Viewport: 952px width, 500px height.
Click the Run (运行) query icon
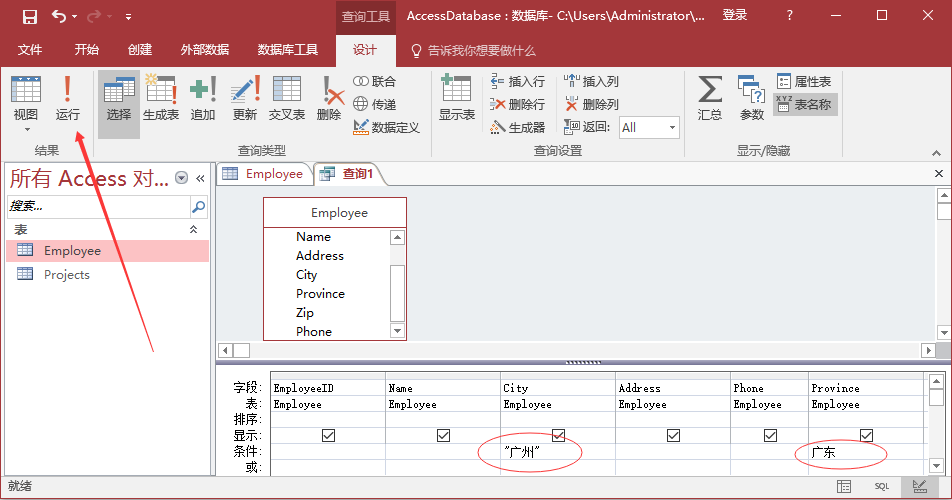coord(67,99)
